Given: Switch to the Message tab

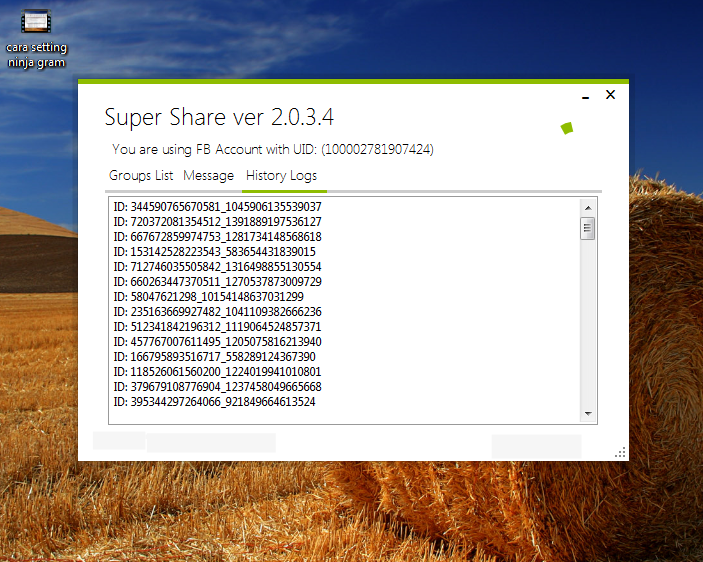Looking at the screenshot, I should pos(208,175).
